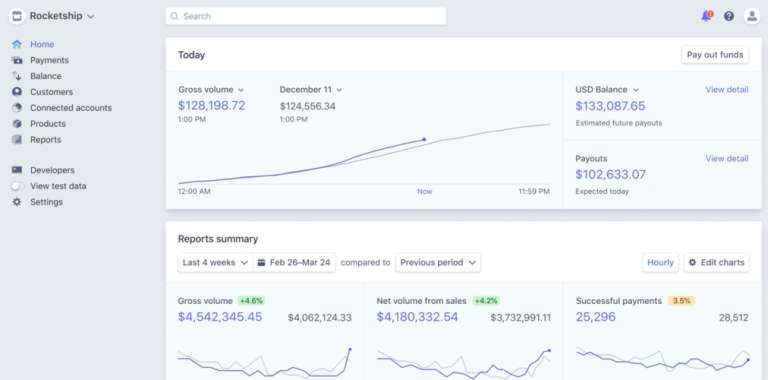Click the Customers person icon in sidebar
The height and width of the screenshot is (380, 768).
[17, 92]
